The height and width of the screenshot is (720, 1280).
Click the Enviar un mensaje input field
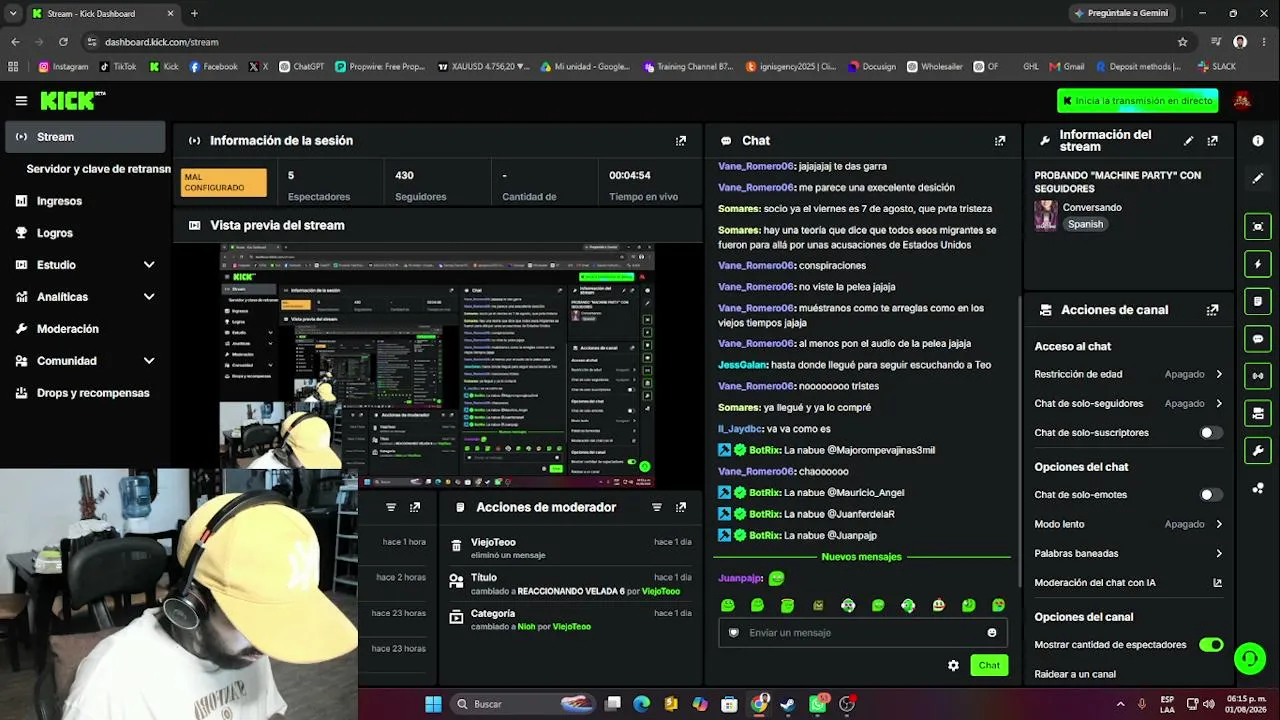coord(861,633)
